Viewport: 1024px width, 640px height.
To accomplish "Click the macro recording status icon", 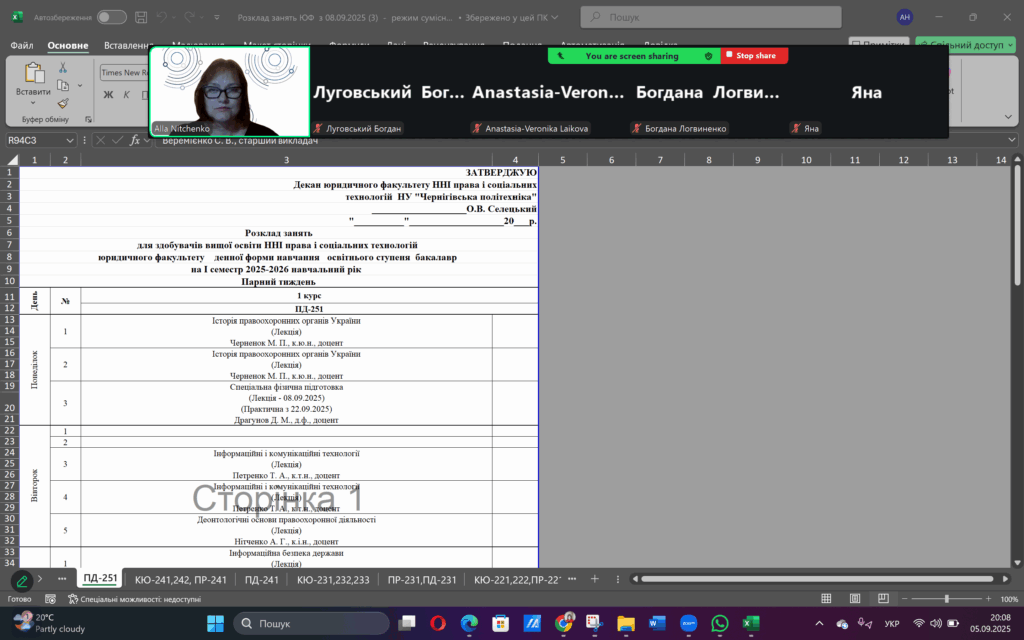I will tap(50, 599).
